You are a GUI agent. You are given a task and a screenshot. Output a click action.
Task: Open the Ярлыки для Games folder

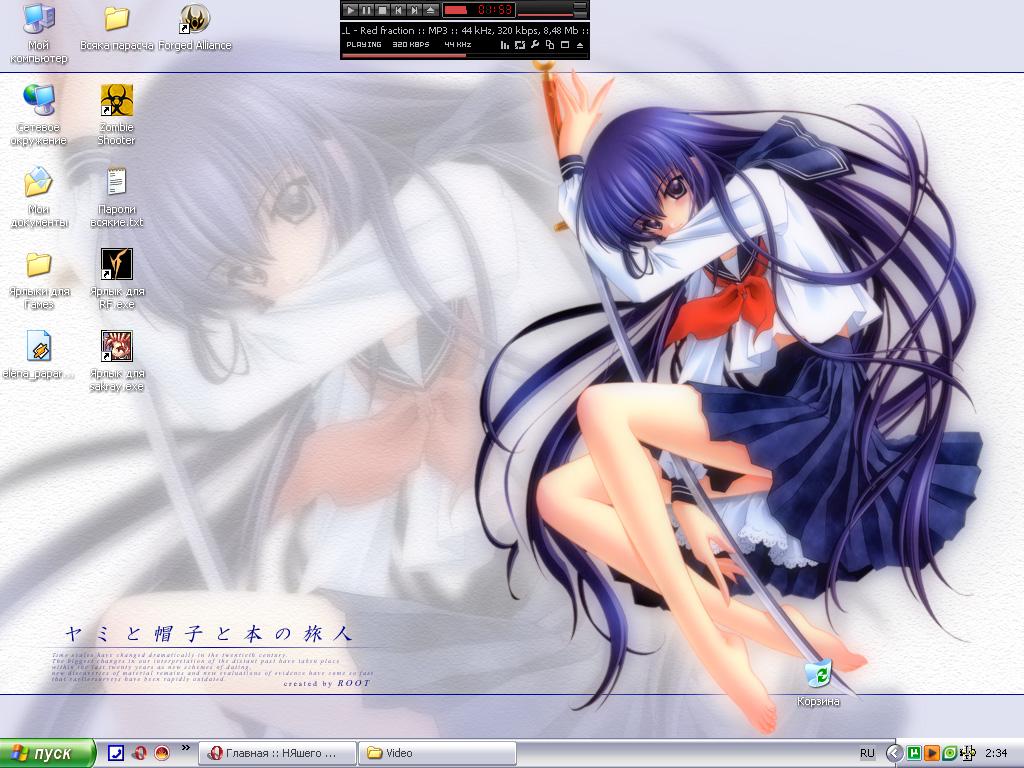[39, 280]
